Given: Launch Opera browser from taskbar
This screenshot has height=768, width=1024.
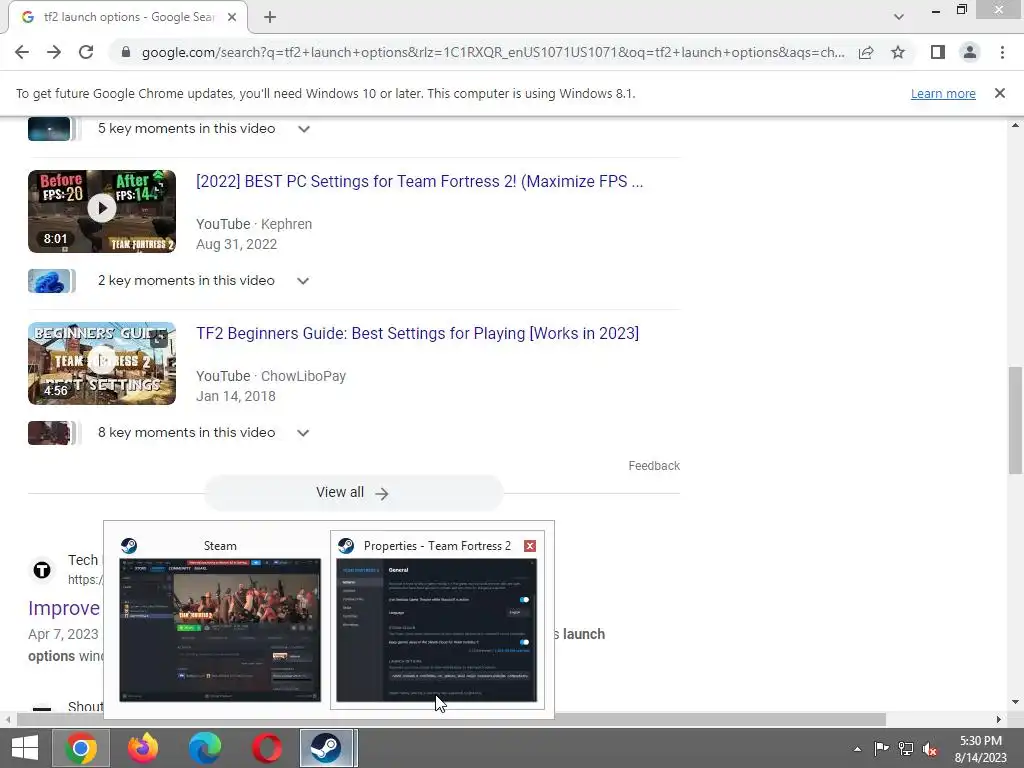Looking at the screenshot, I should pos(266,748).
